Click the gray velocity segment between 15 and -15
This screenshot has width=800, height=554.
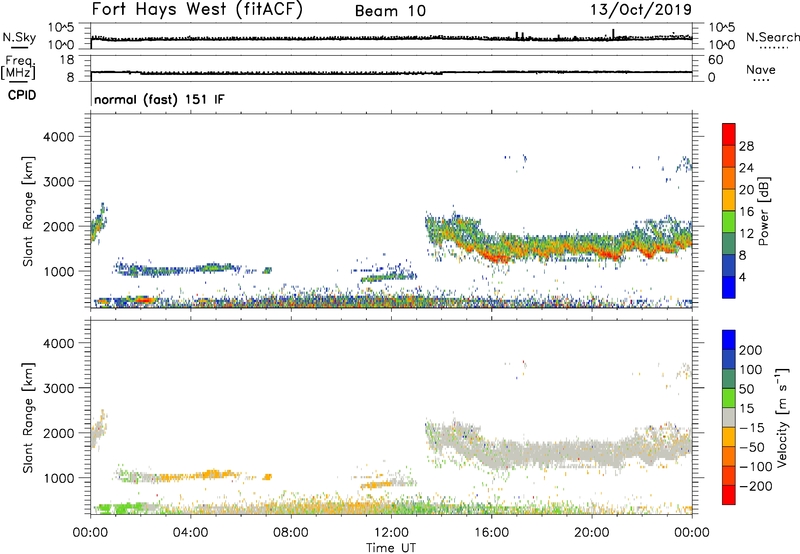click(x=729, y=417)
